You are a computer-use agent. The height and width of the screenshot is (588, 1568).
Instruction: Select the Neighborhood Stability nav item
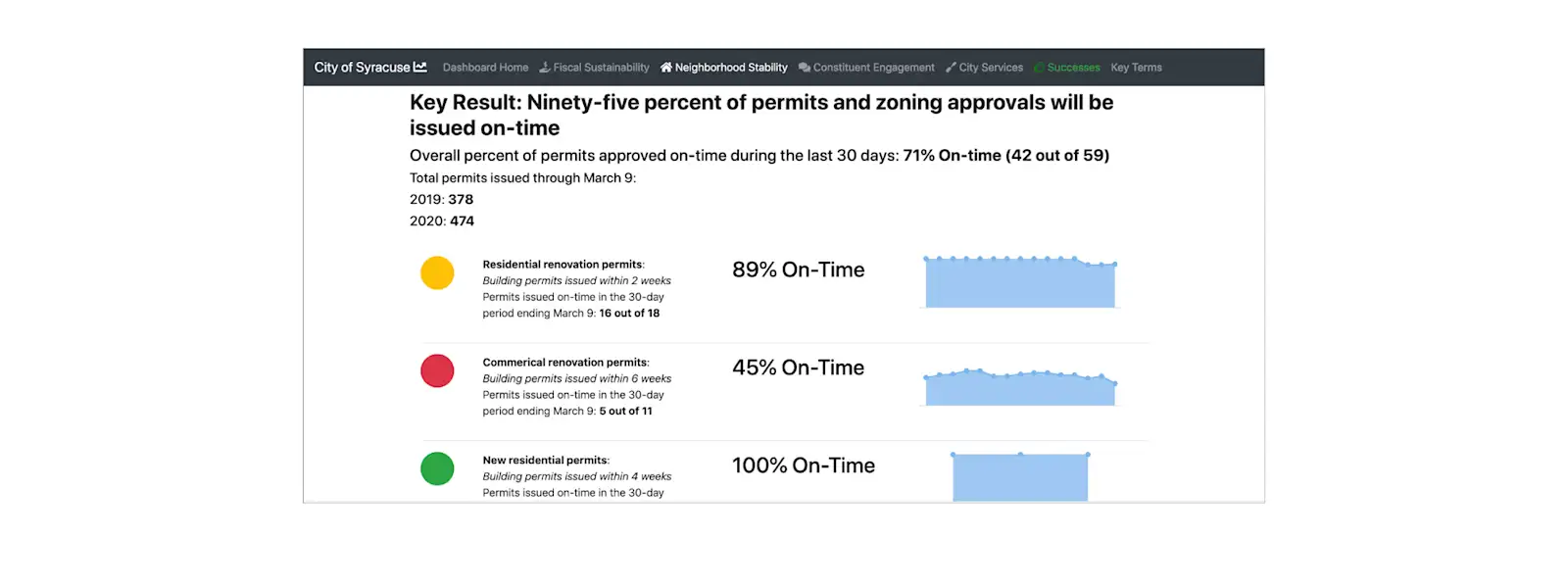tap(724, 68)
